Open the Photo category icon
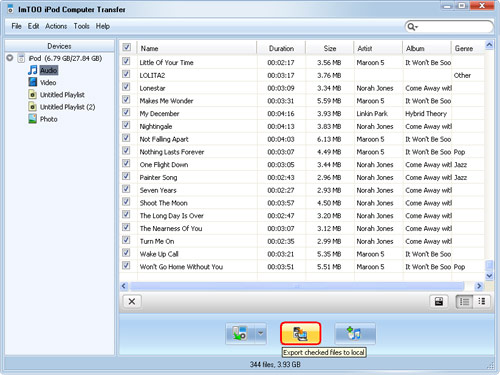 [32, 119]
